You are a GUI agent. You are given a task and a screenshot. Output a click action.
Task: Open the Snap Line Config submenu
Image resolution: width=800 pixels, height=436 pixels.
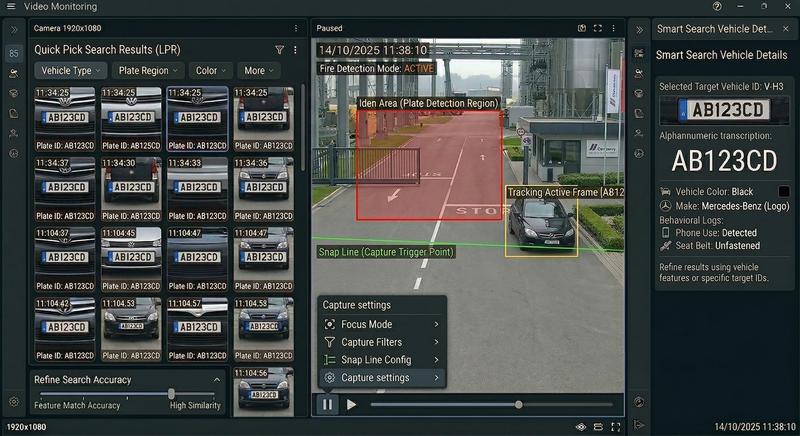[x=382, y=360]
